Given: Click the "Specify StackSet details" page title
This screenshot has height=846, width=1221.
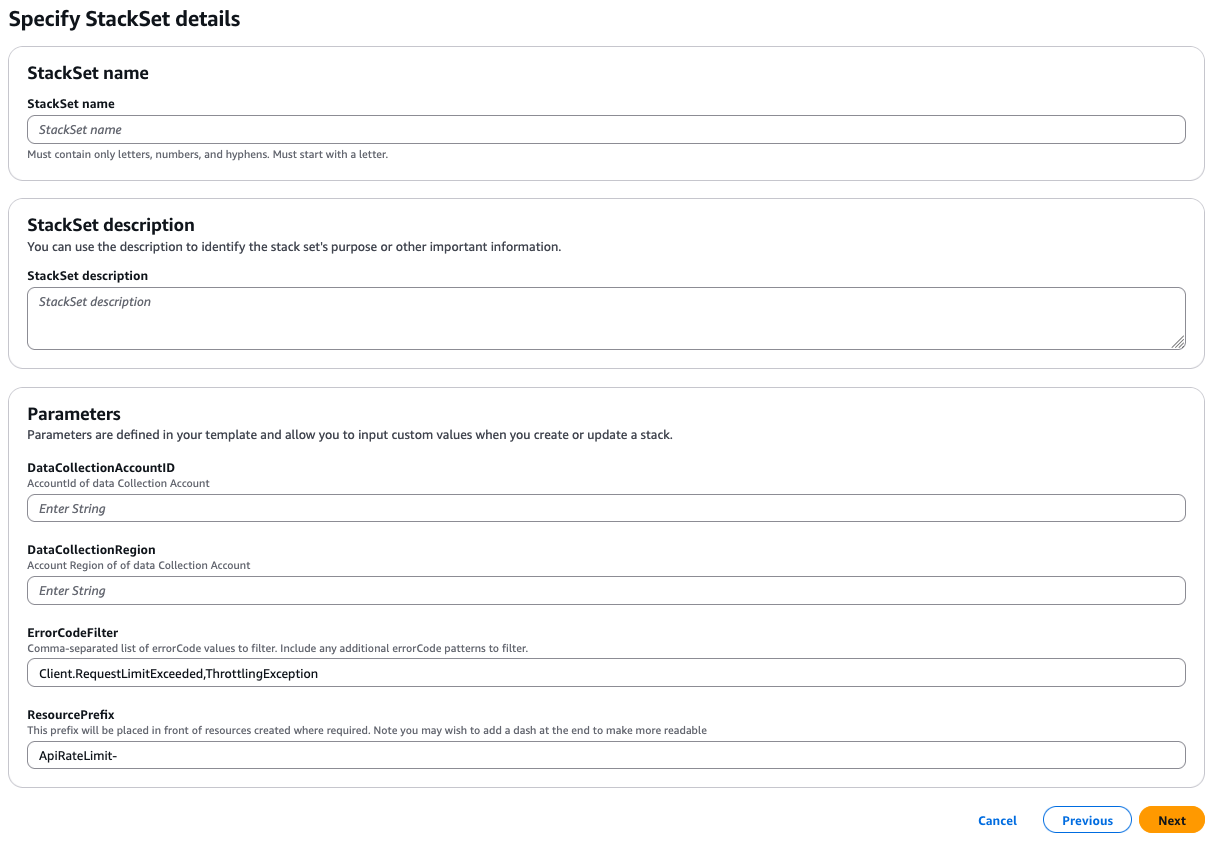Looking at the screenshot, I should pos(124,19).
